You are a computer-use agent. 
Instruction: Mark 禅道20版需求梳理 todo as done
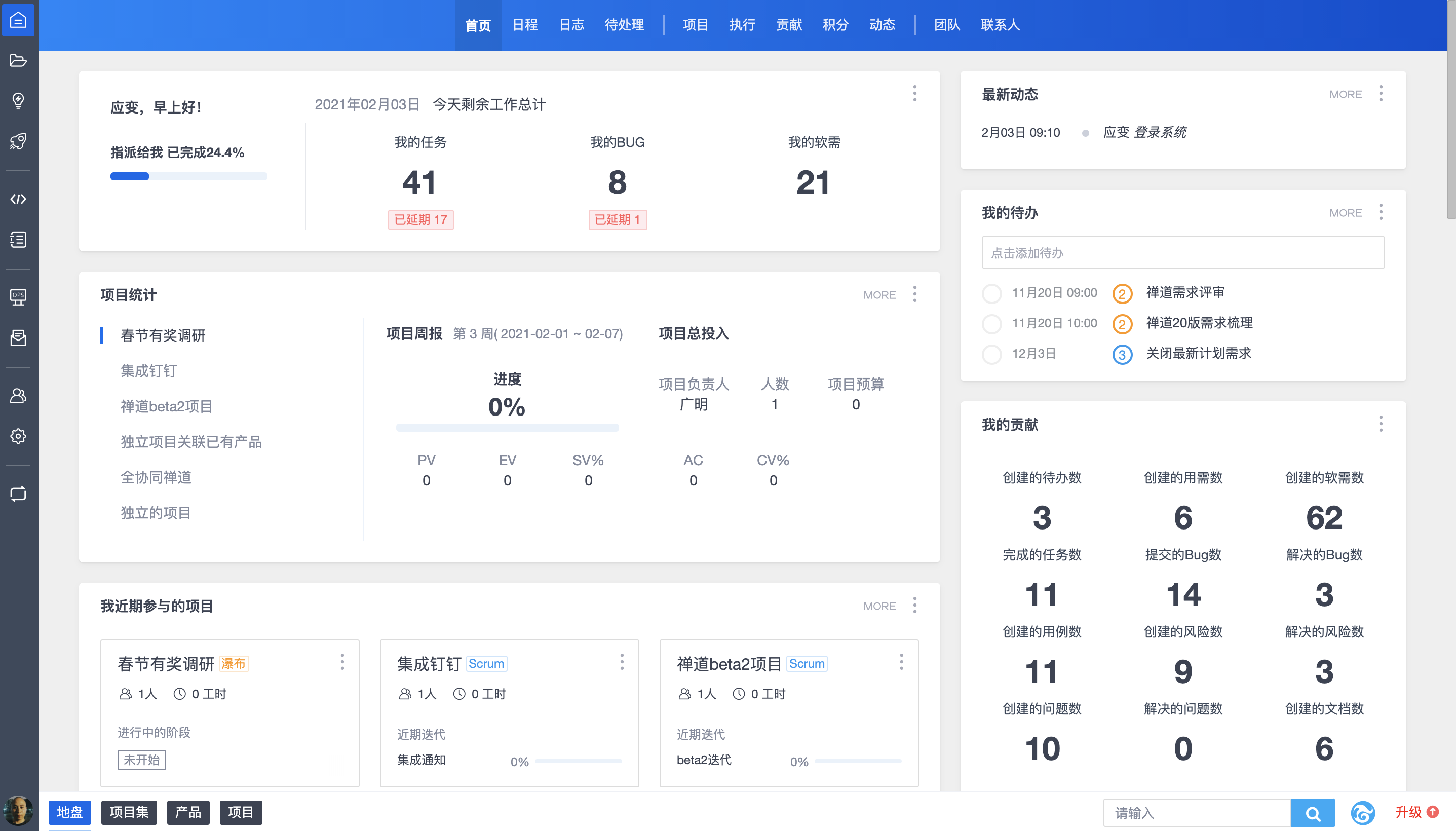[x=991, y=324]
